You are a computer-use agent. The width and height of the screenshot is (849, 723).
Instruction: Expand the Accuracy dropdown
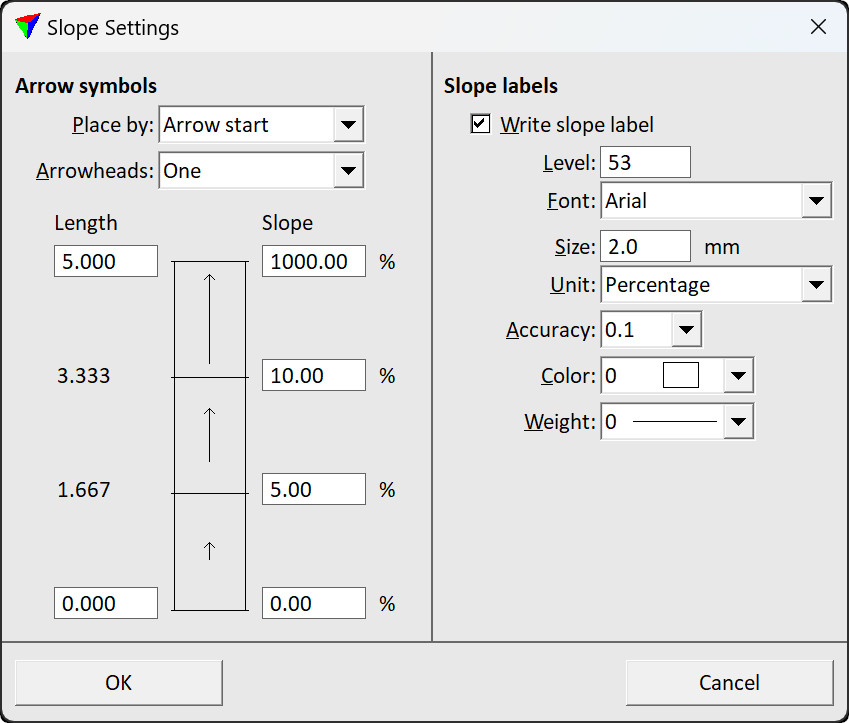coord(686,328)
